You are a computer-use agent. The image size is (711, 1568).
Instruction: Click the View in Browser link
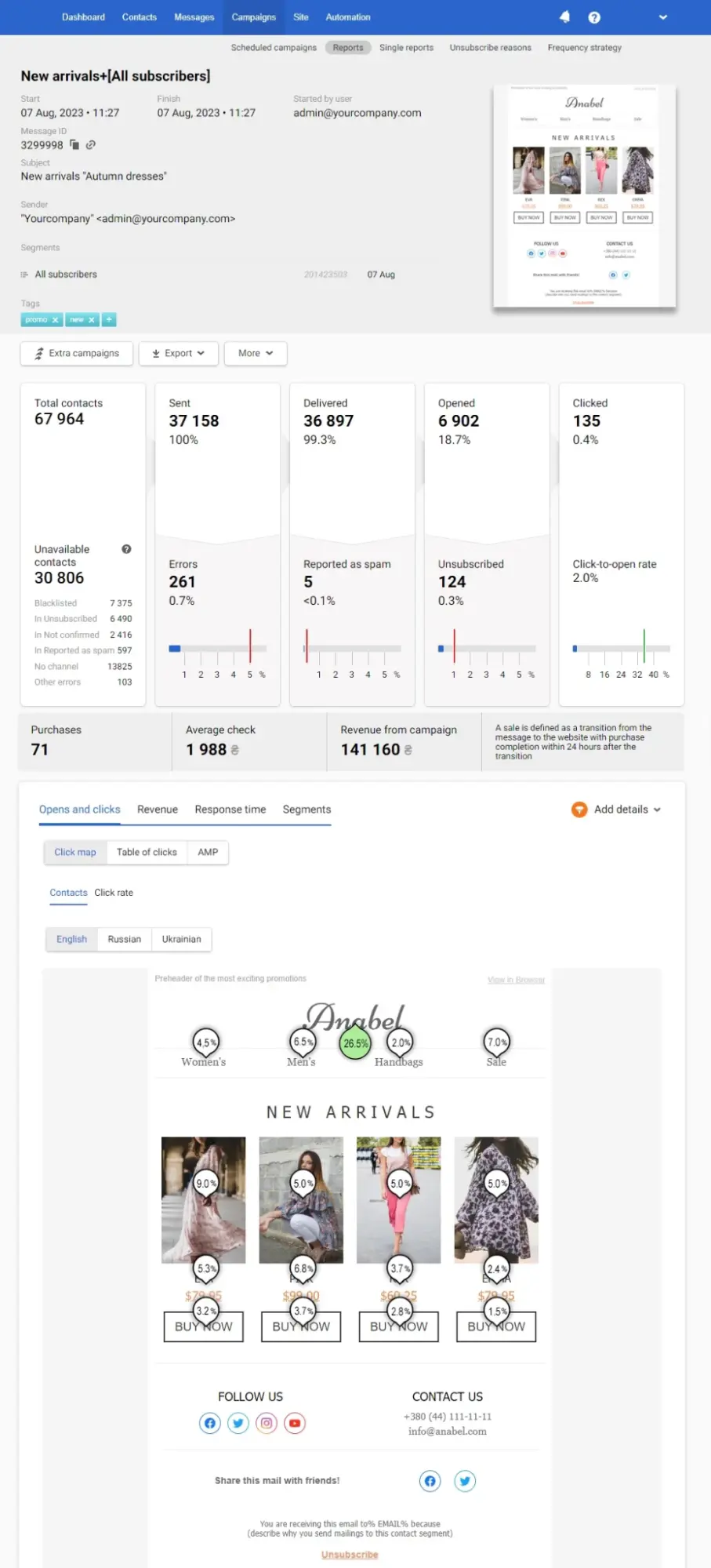(x=516, y=979)
